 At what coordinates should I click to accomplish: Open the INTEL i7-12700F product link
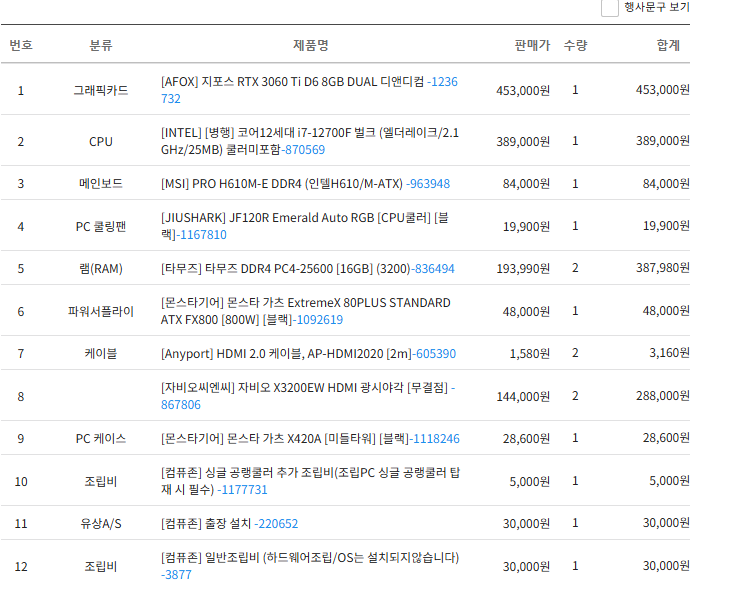pos(310,141)
